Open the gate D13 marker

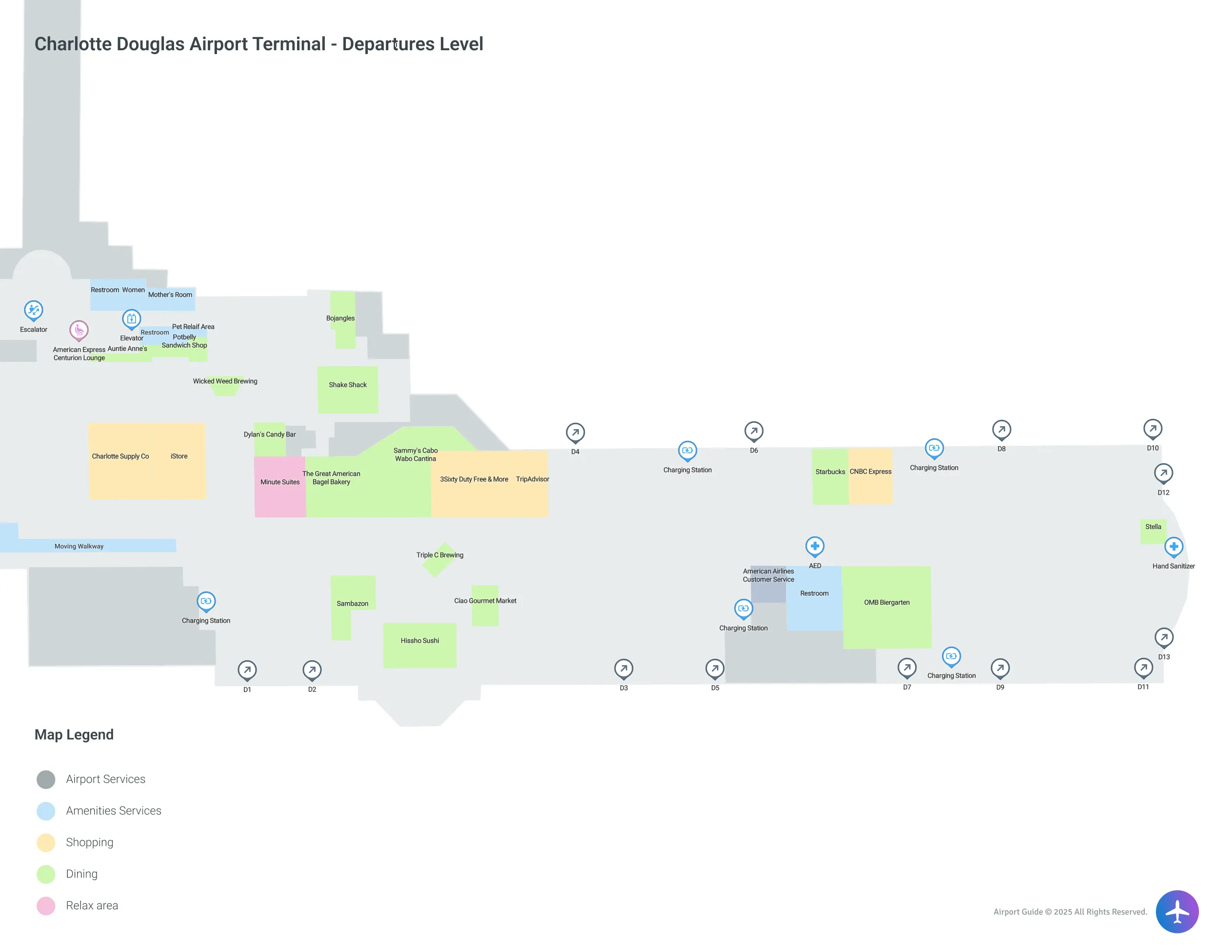[1164, 638]
